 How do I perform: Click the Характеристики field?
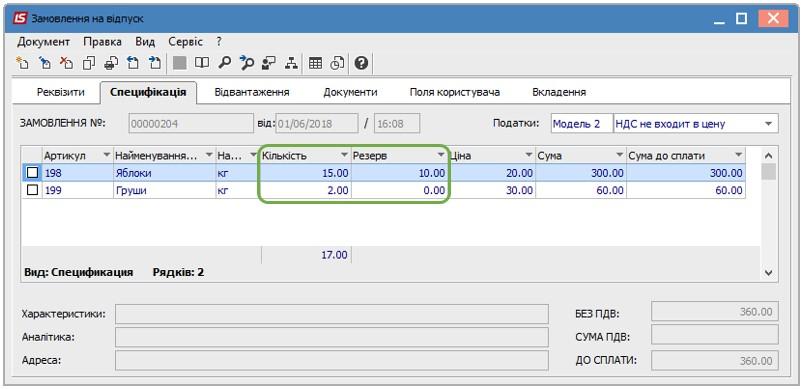click(x=331, y=314)
